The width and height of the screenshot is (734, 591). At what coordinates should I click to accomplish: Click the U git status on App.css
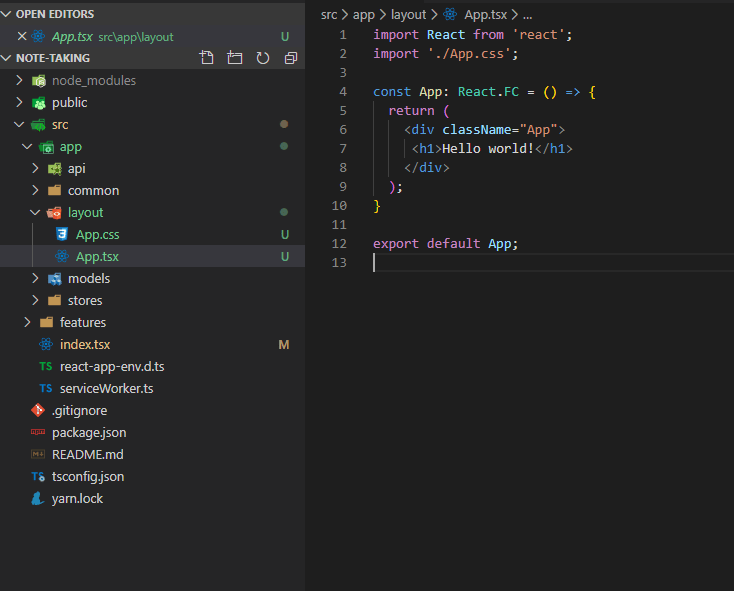[x=285, y=234]
